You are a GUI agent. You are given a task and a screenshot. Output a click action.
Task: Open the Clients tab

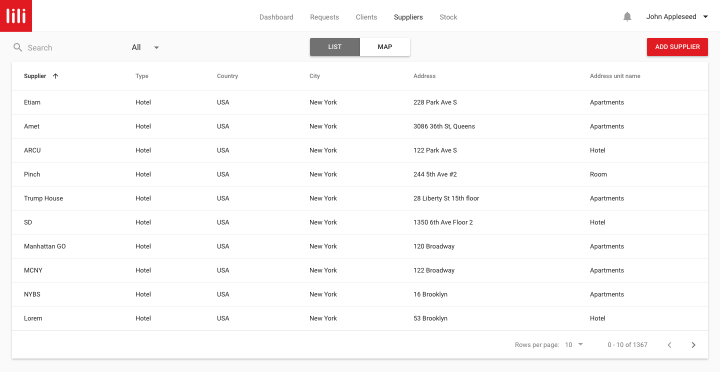(x=366, y=17)
